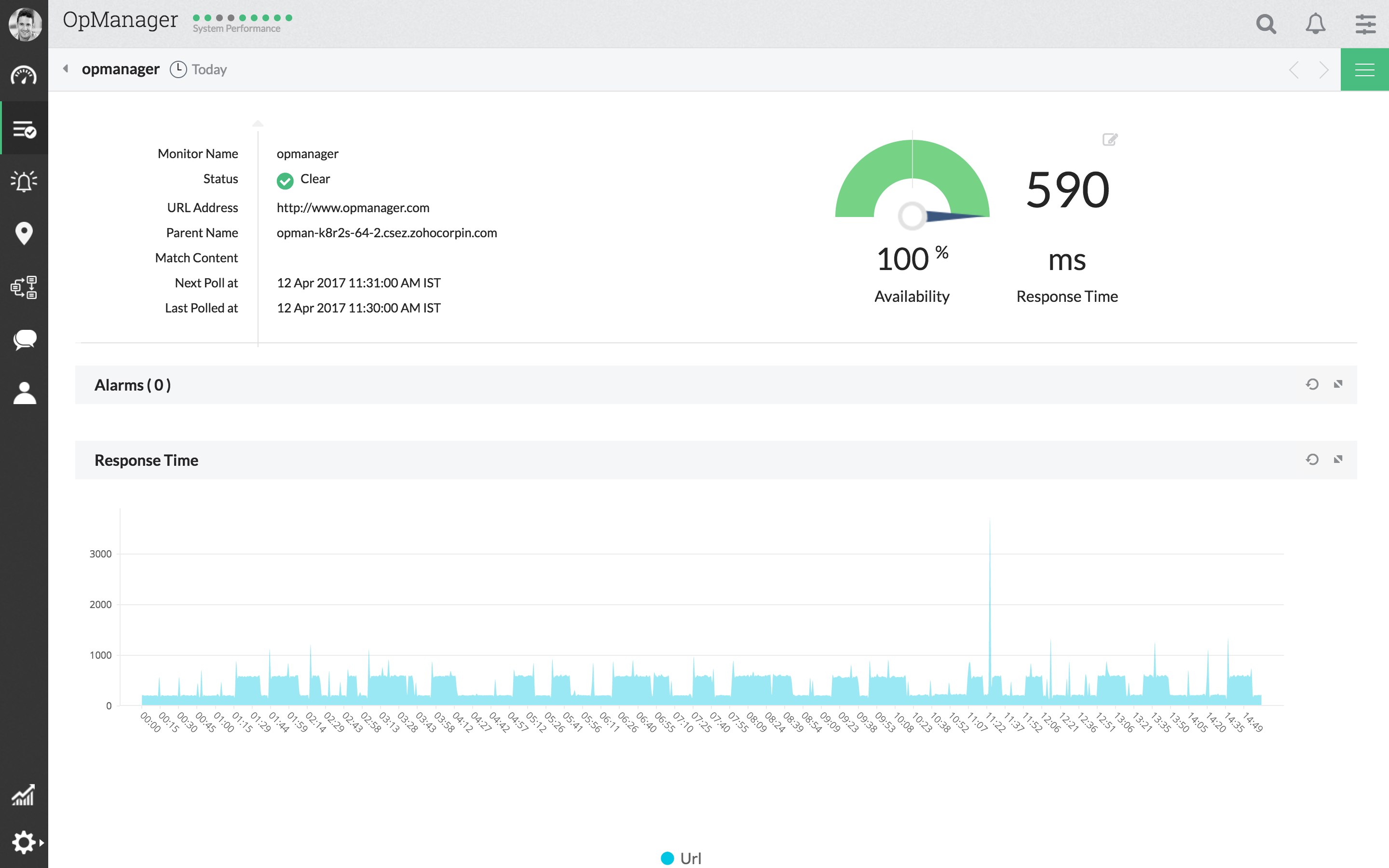Refresh the Alarms panel
Screen dimensions: 1389x868
[x=1312, y=384]
